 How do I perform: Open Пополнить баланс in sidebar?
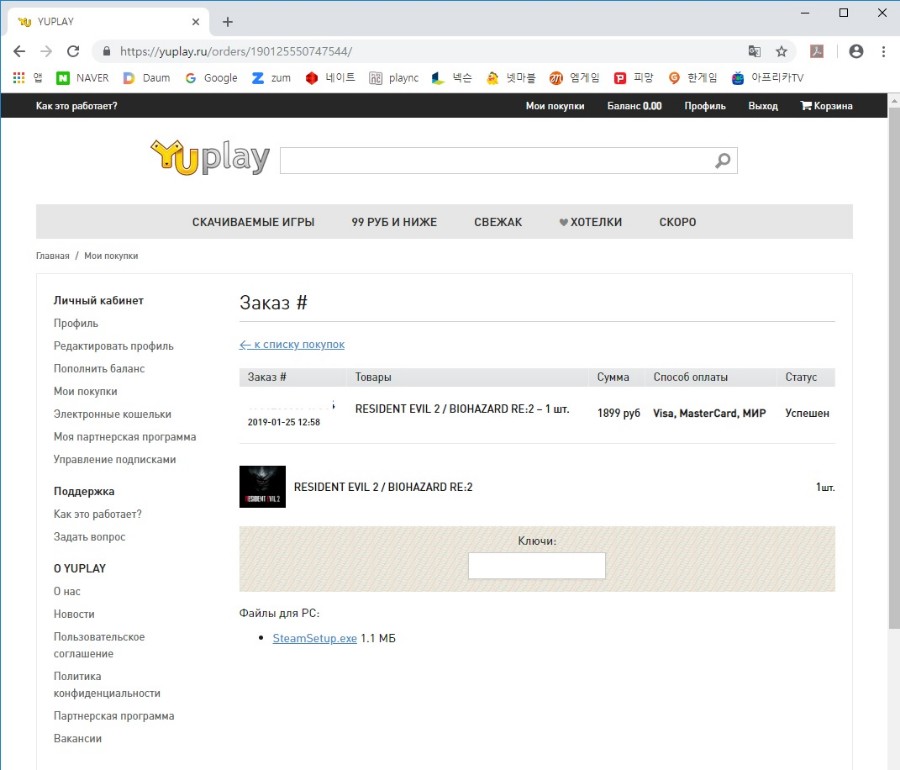[x=99, y=368]
